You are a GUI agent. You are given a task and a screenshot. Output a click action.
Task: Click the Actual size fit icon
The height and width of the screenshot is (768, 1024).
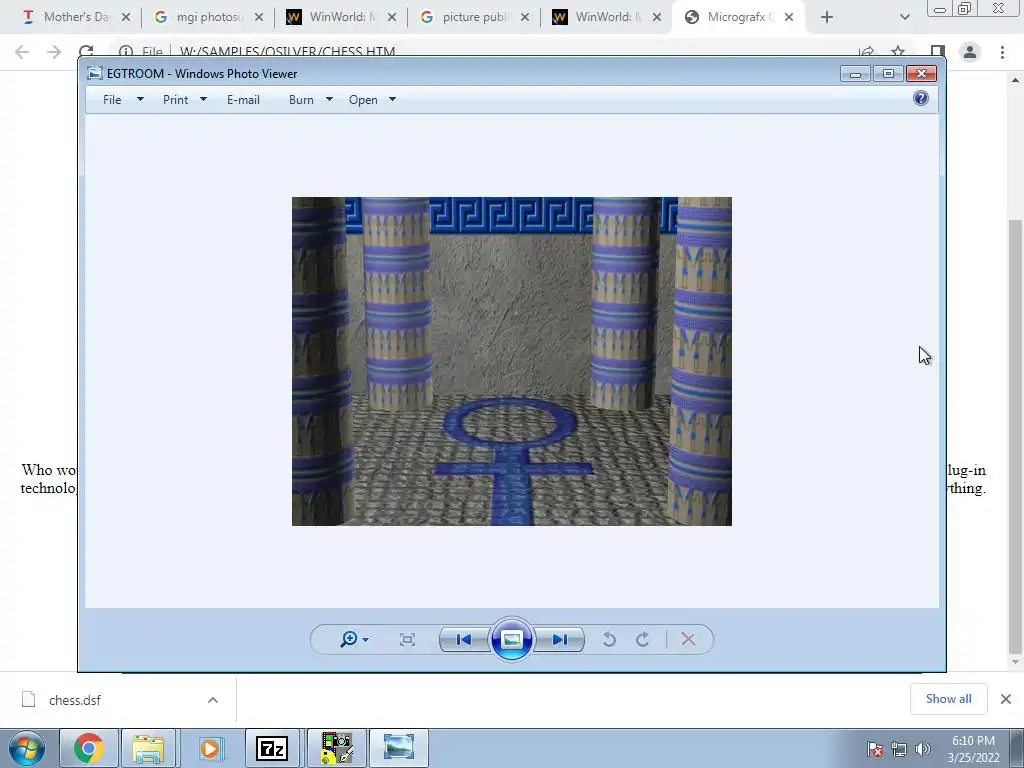[x=407, y=639]
